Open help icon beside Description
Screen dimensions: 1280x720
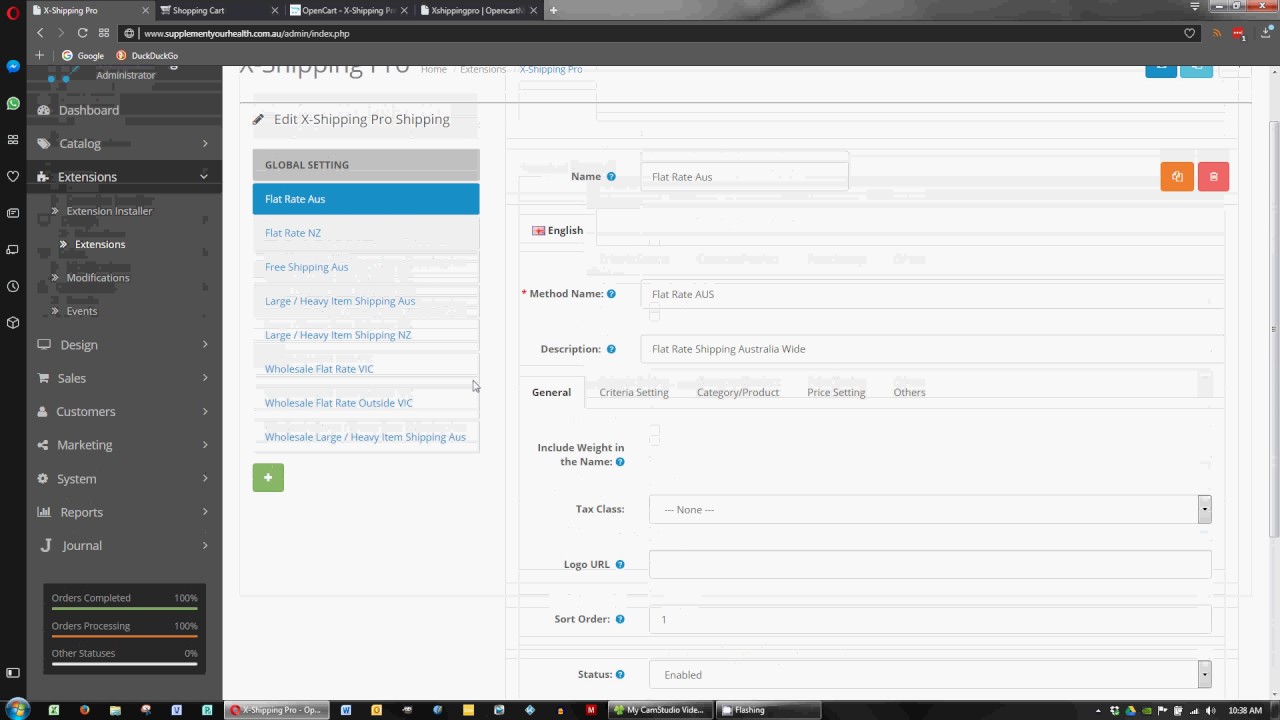tap(611, 349)
